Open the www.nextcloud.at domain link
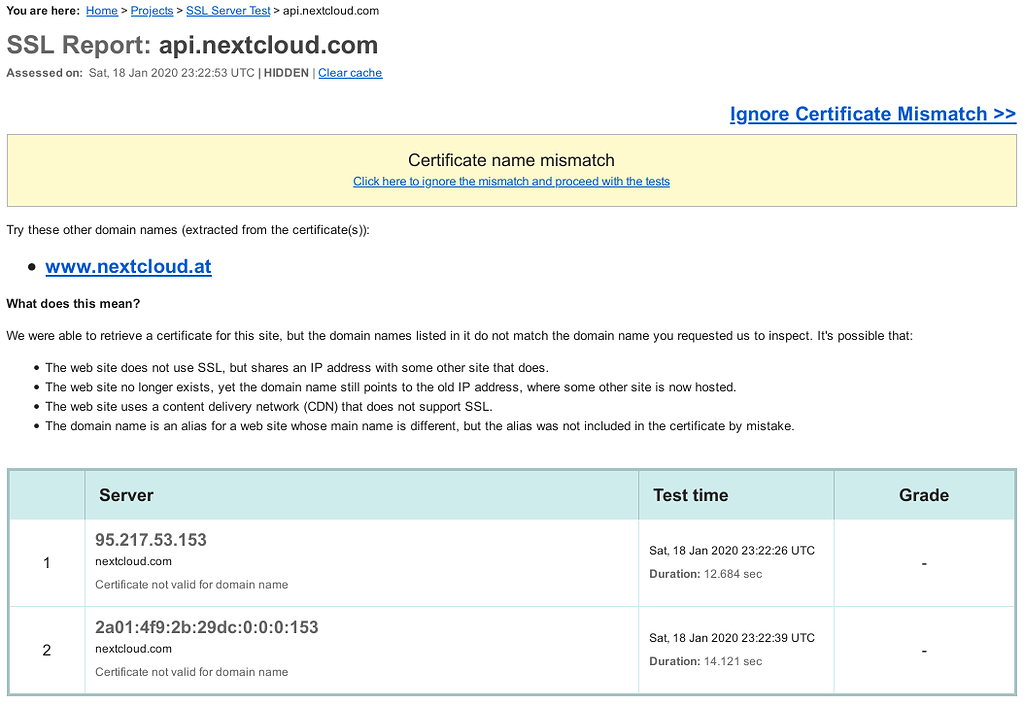The image size is (1024, 706). coord(128,266)
